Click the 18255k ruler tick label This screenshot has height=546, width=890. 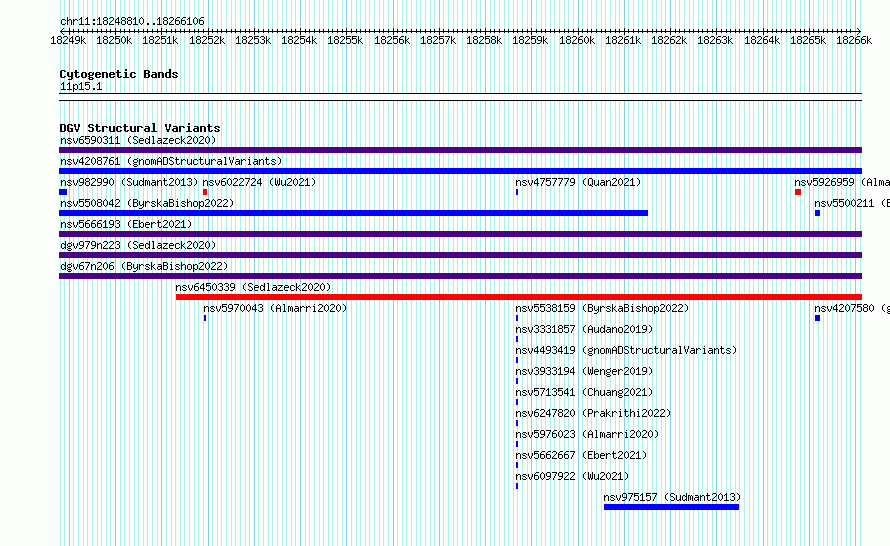pos(345,40)
